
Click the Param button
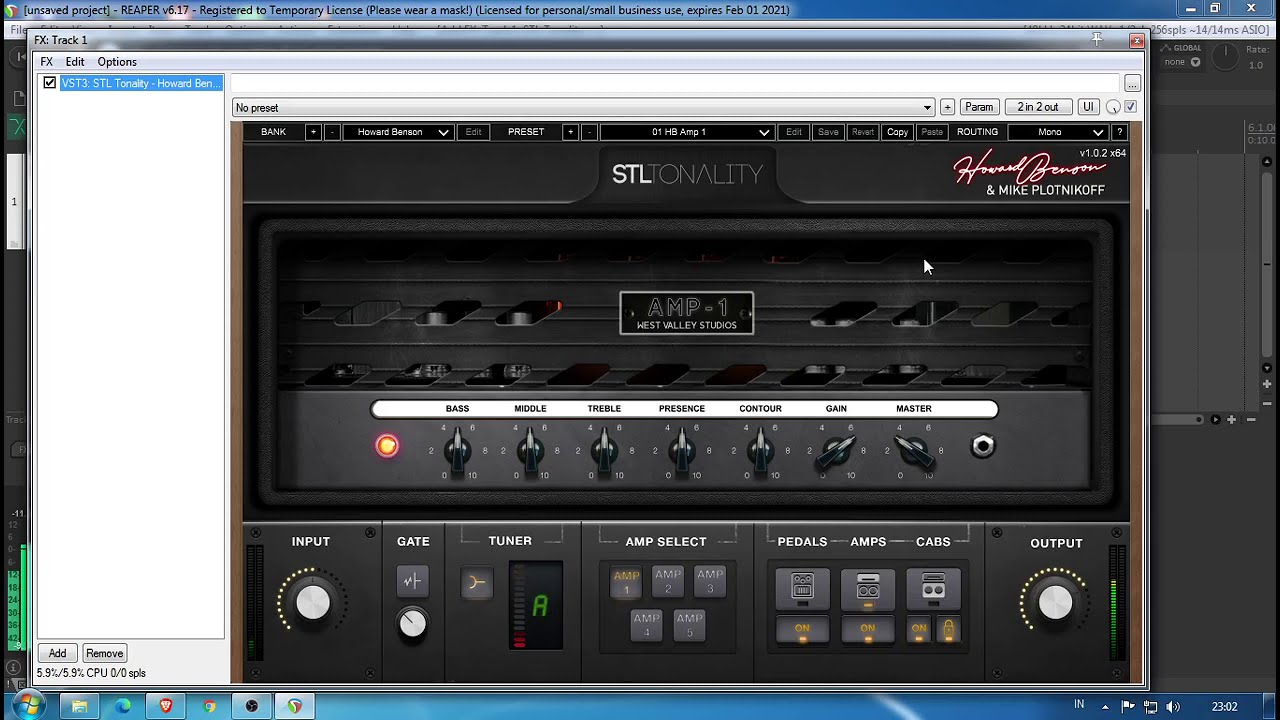tap(979, 107)
